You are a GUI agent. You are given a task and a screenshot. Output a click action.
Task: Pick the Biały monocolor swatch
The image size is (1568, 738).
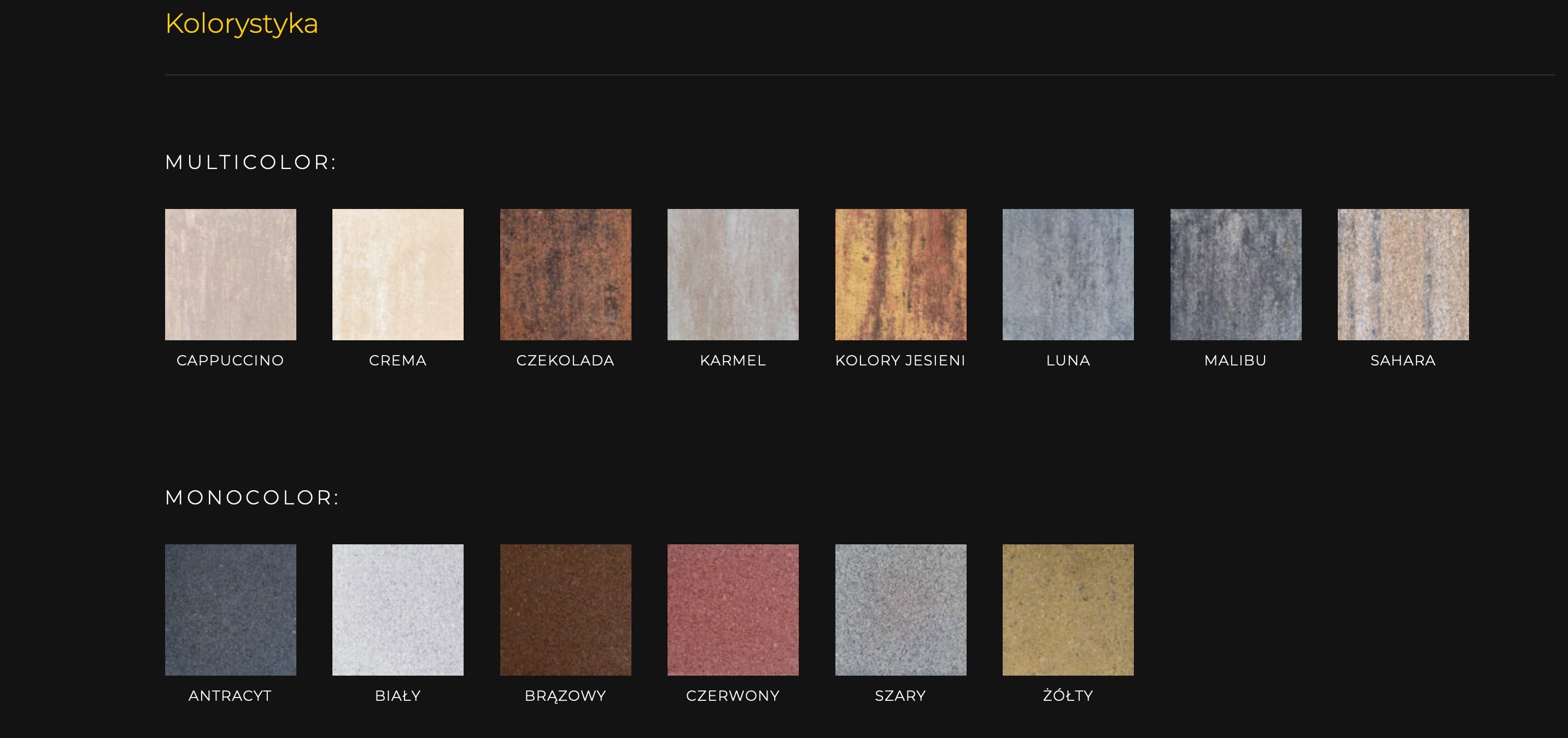398,610
